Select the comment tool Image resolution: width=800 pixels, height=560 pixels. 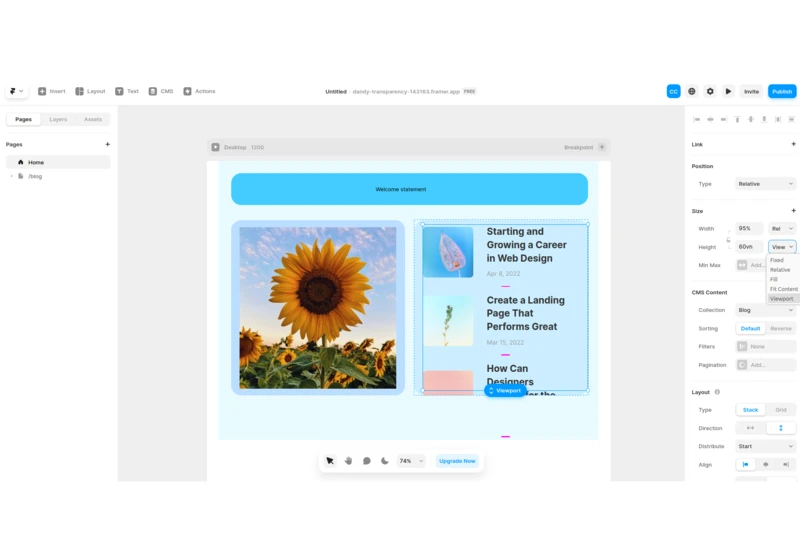366,461
